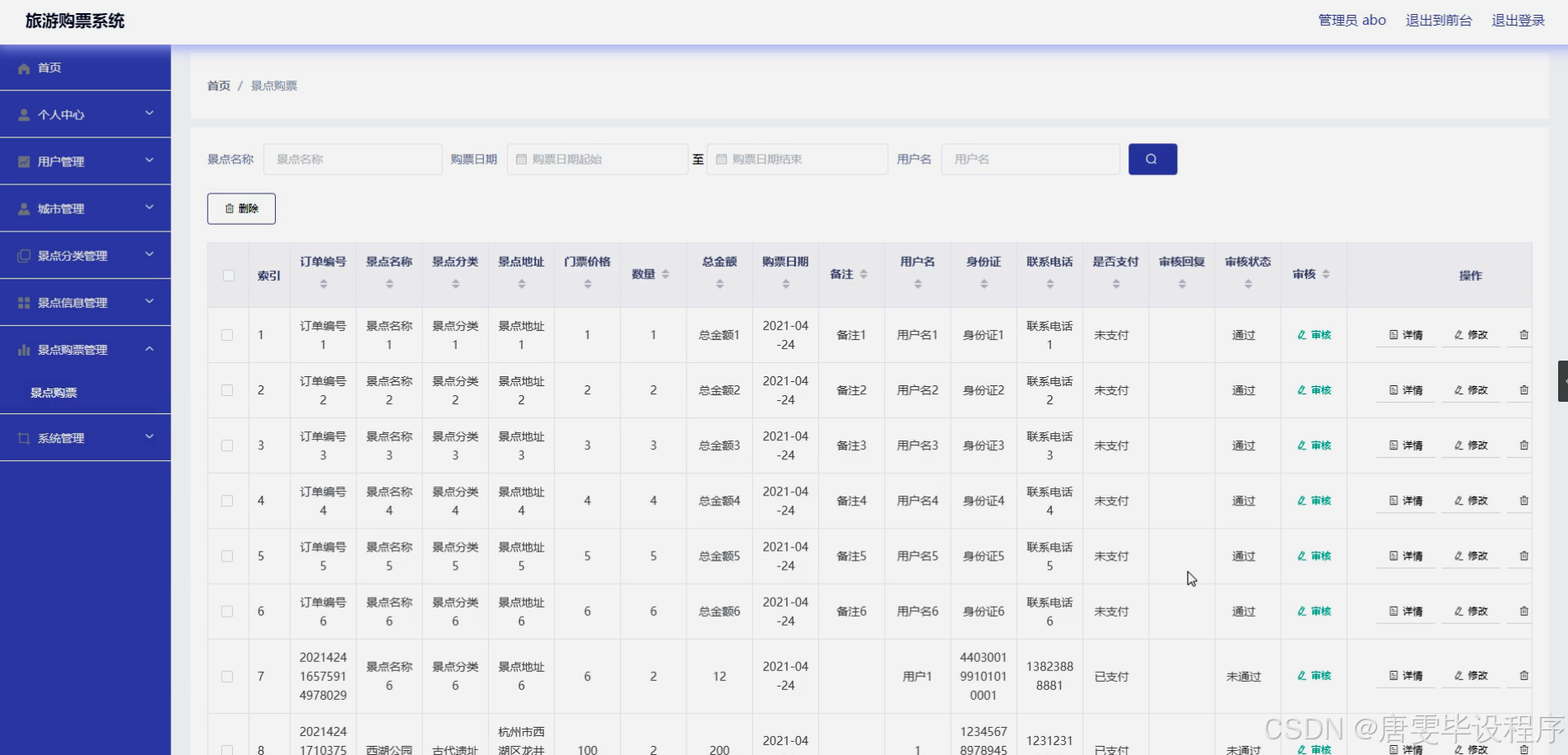
Task: Check the checkbox for row 3
Action: point(227,445)
